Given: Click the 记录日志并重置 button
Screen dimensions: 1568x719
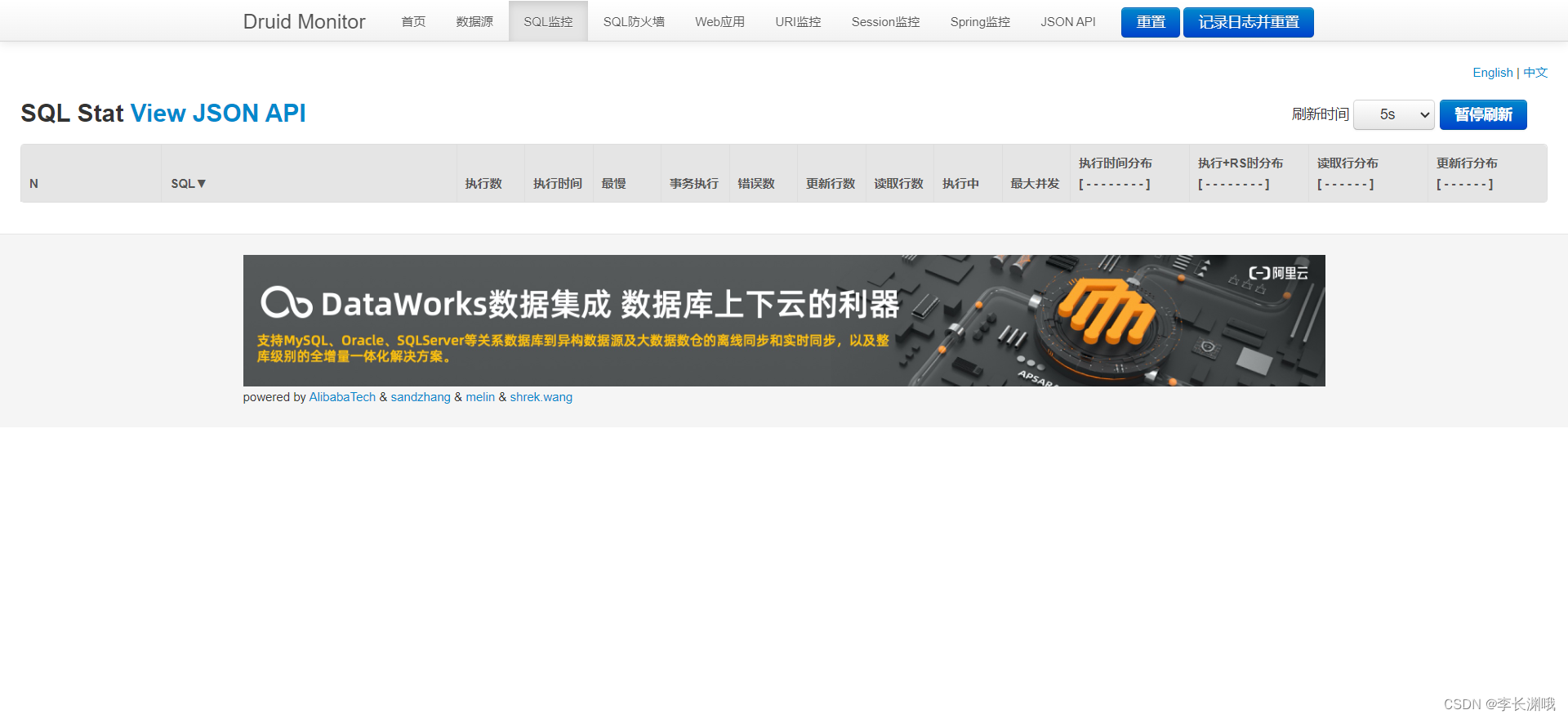Looking at the screenshot, I should [x=1248, y=22].
